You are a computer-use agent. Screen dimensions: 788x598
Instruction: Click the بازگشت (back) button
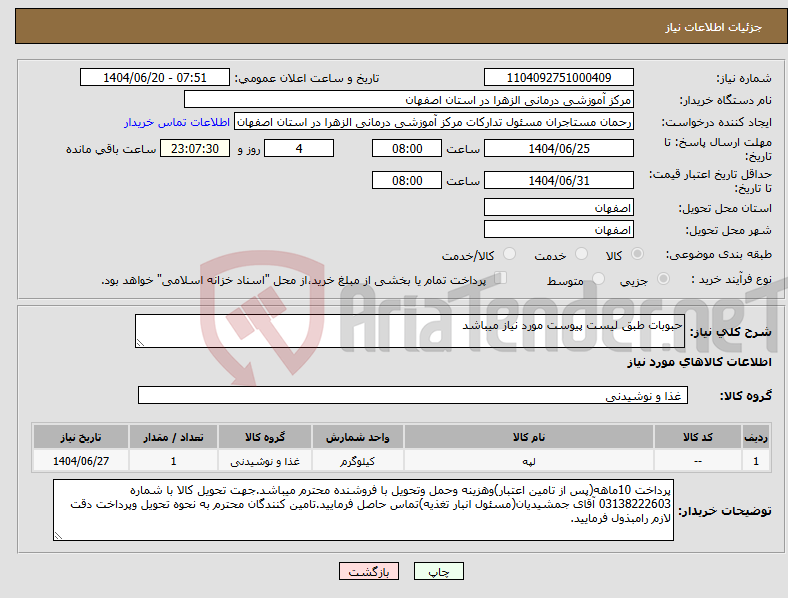pos(369,571)
